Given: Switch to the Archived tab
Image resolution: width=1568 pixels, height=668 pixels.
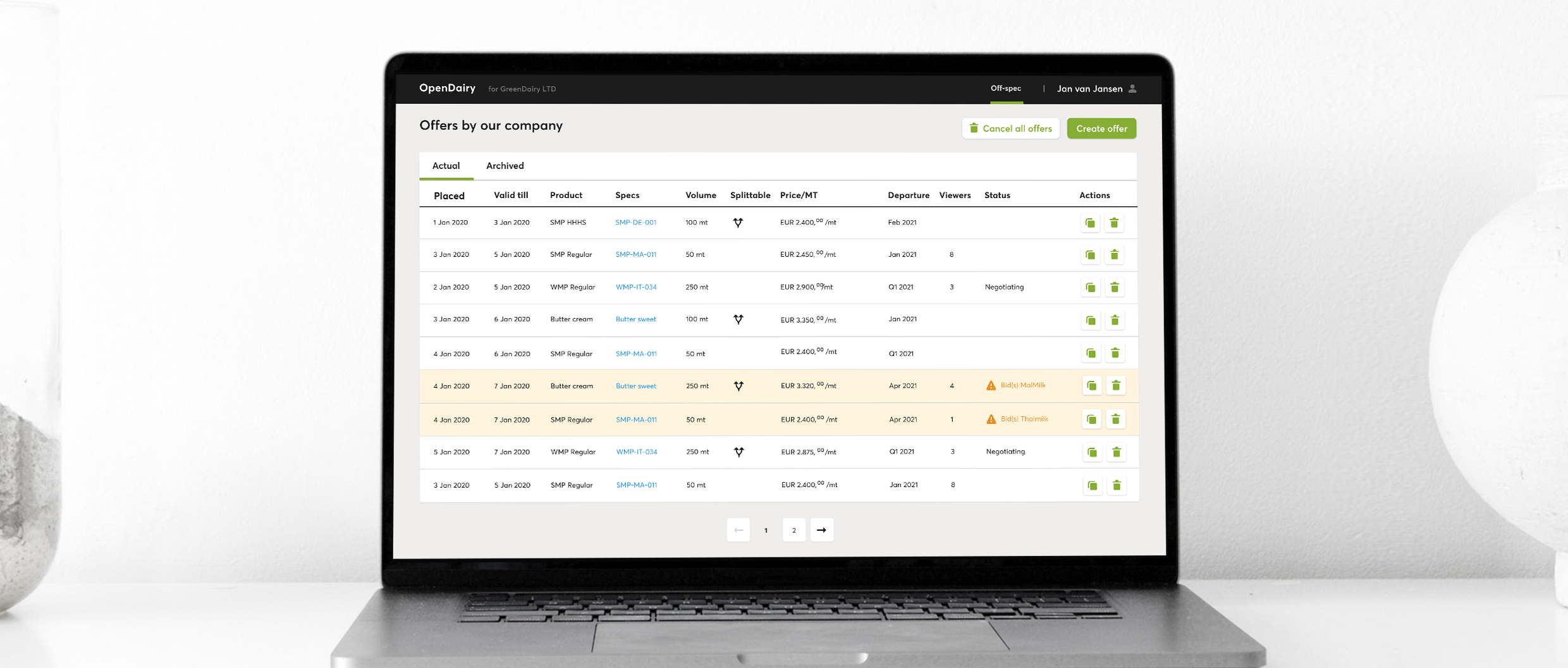Looking at the screenshot, I should (505, 165).
